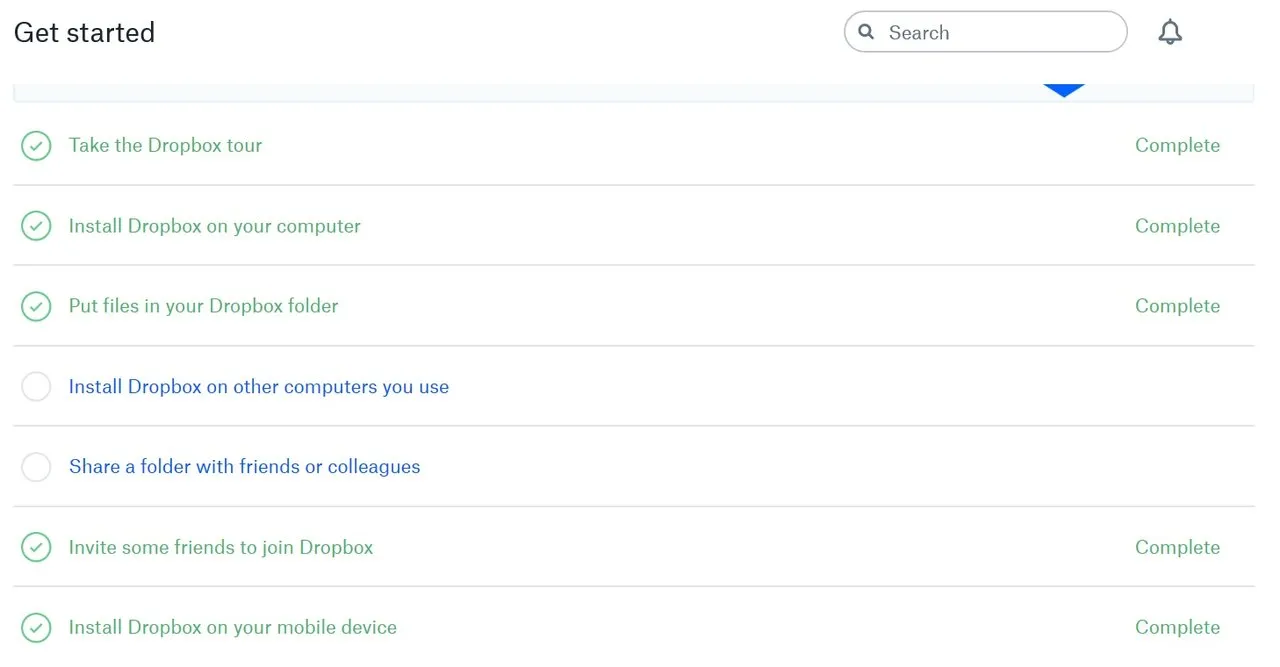Open Install Dropbox on other computers you use

(x=258, y=387)
